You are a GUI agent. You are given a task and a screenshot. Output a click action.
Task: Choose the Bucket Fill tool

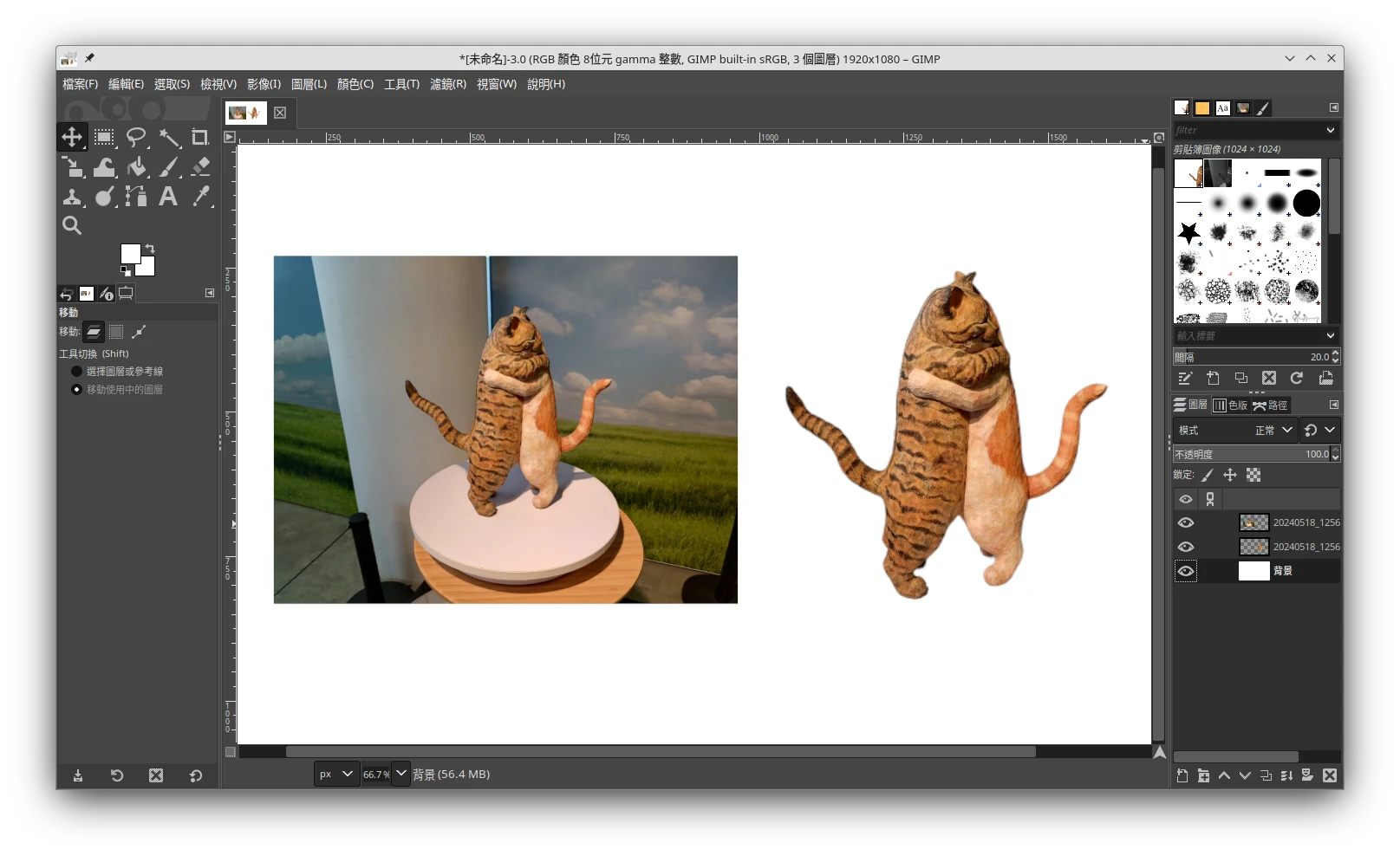pos(136,166)
